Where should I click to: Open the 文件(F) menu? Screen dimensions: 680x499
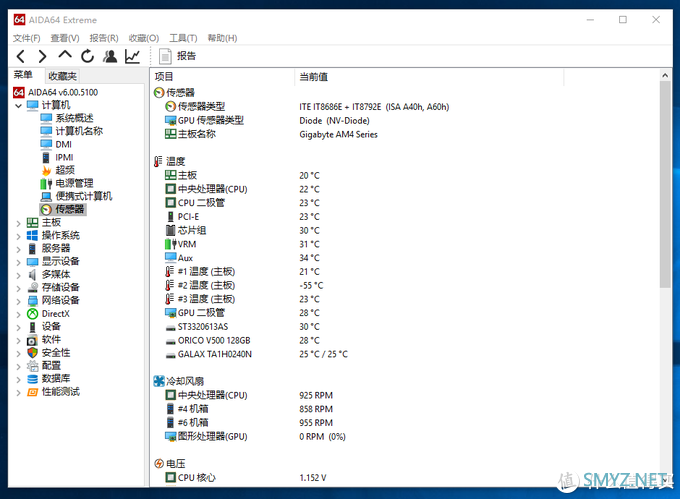(x=26, y=38)
